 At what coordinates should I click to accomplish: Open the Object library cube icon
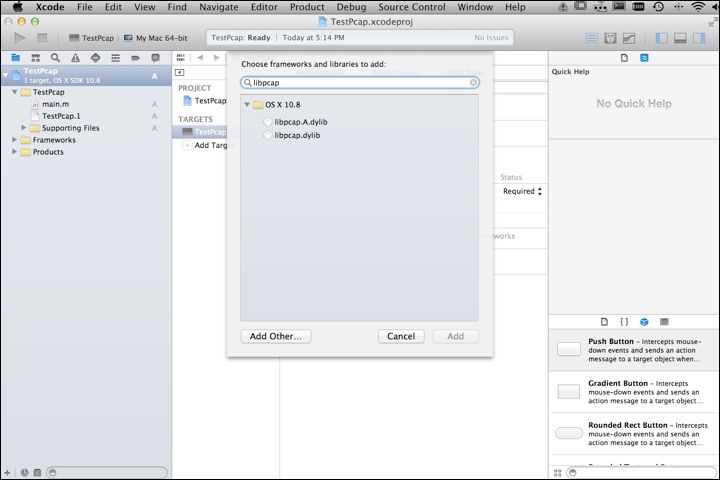tap(644, 322)
